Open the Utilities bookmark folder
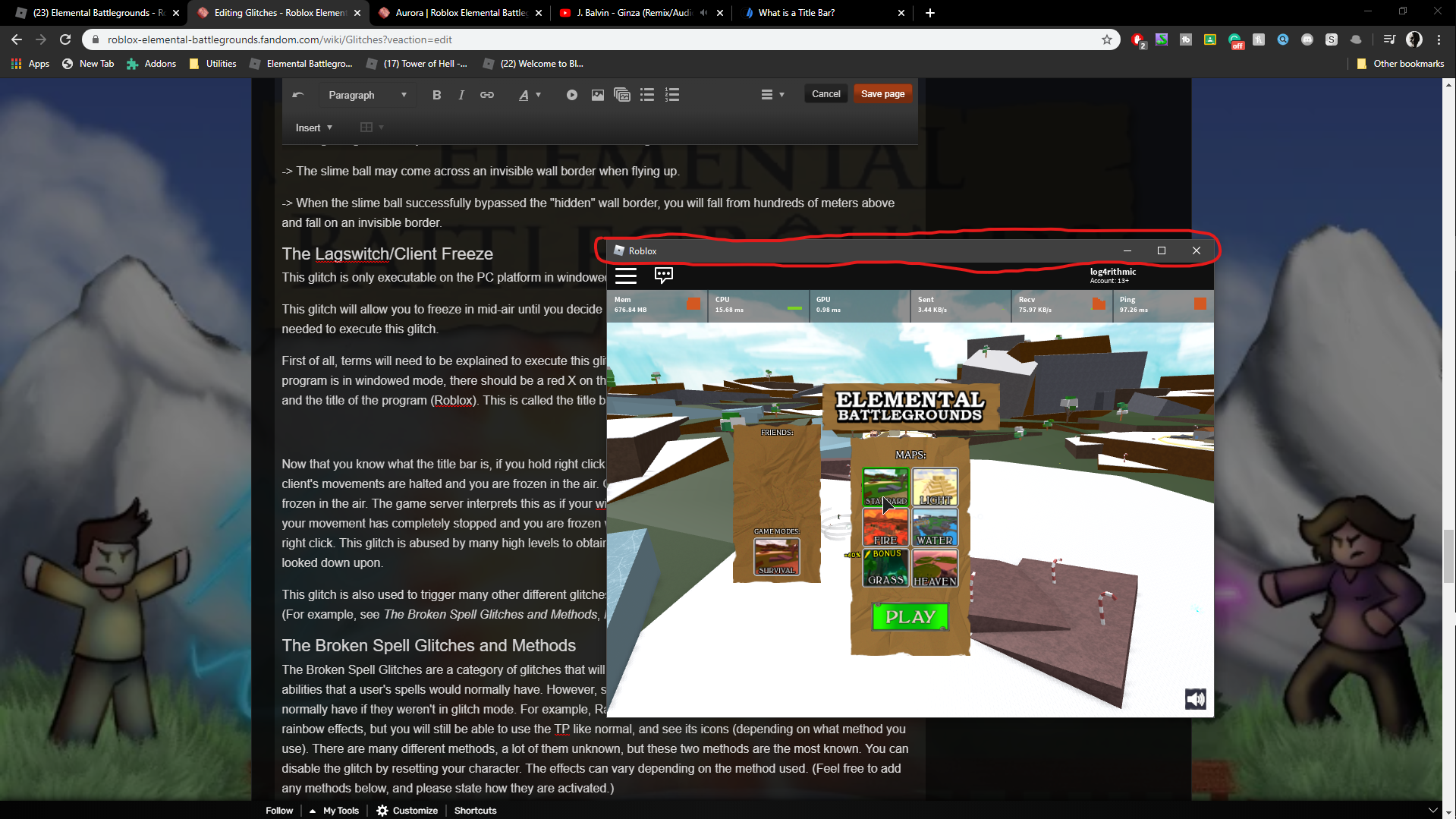The height and width of the screenshot is (819, 1456). [213, 64]
